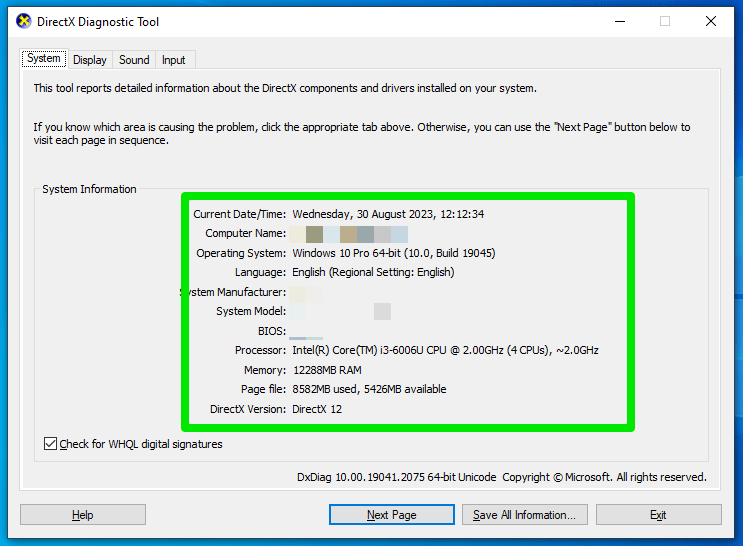The height and width of the screenshot is (546, 743).
Task: Click the System Information group heading
Action: [x=89, y=189]
